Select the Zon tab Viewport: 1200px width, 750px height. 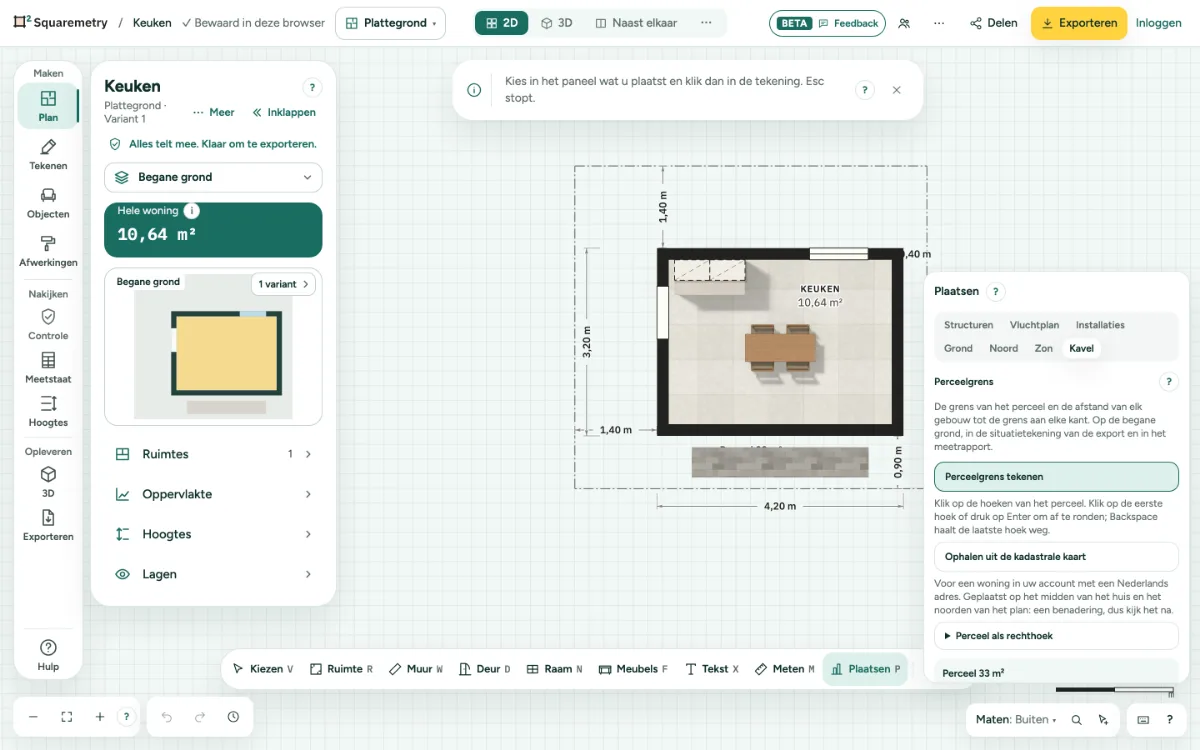pyautogui.click(x=1043, y=349)
